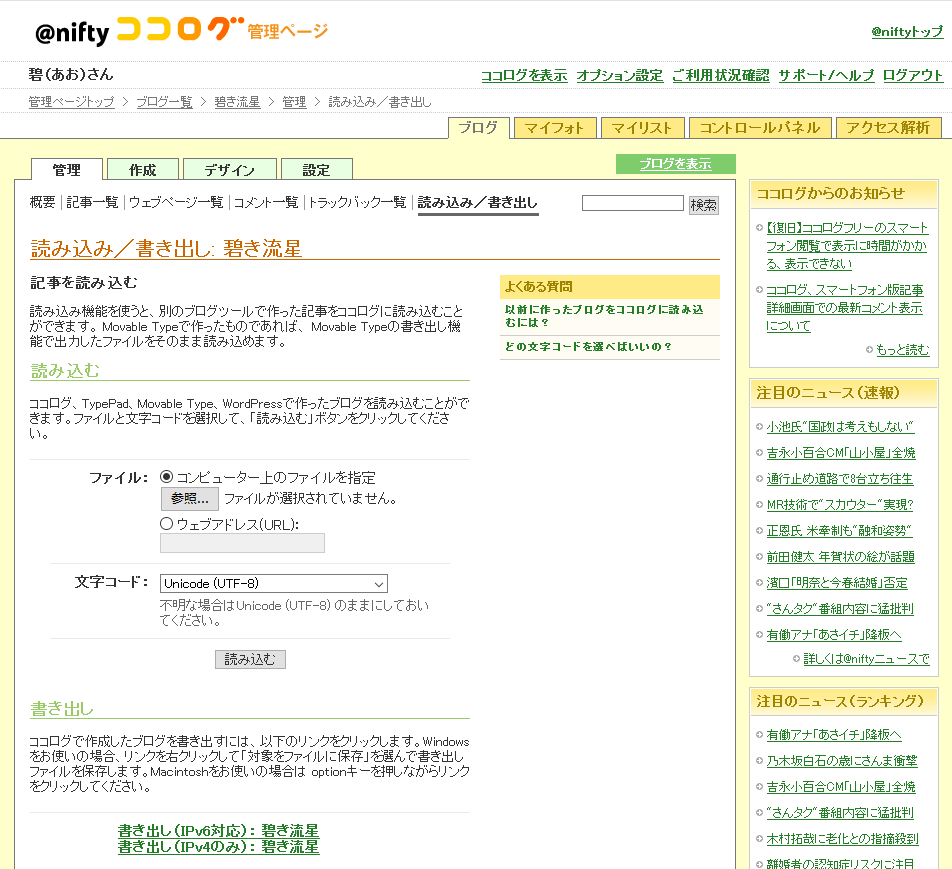Select ウェブアドレス(URL) radio button

click(x=166, y=523)
